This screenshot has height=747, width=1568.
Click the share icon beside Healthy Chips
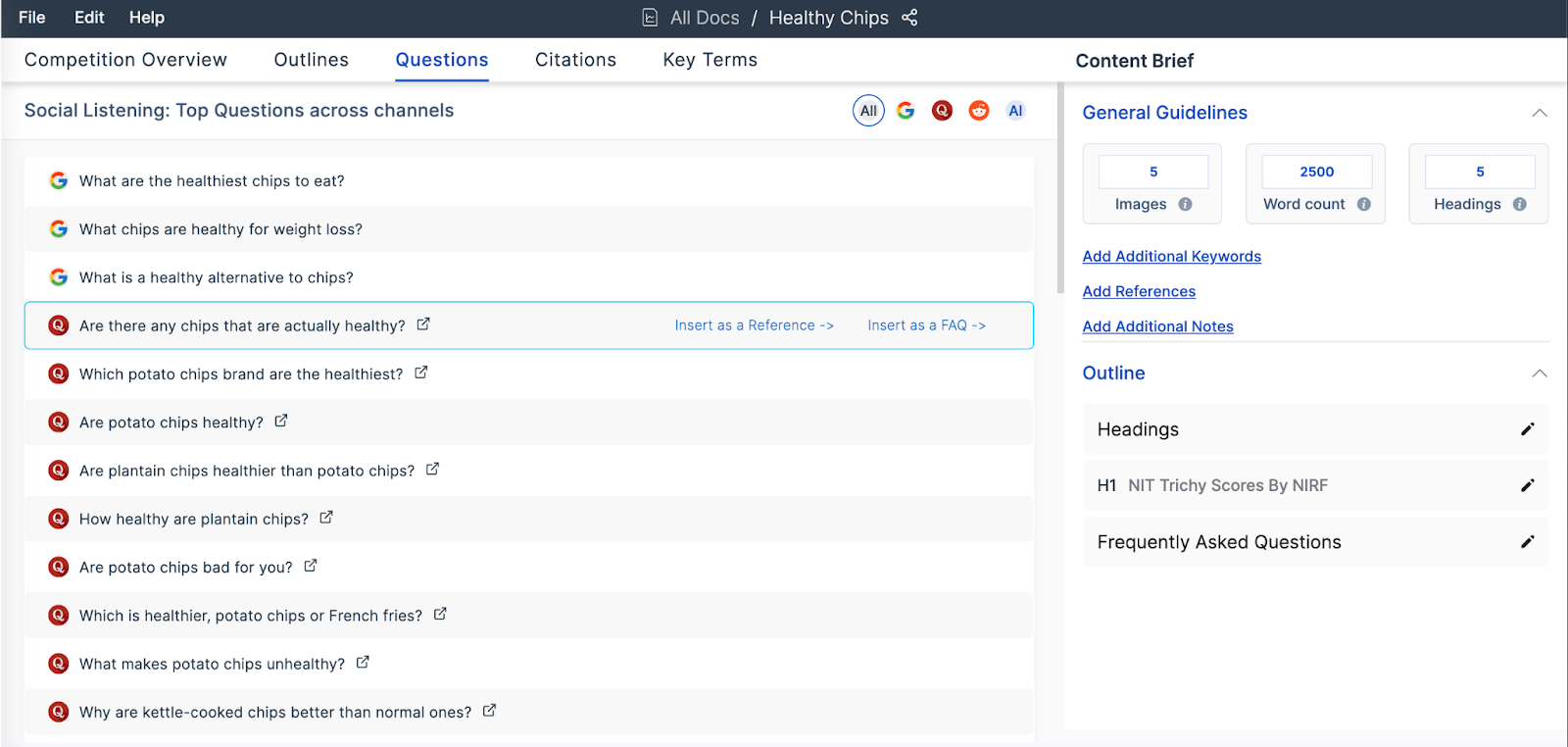[x=909, y=18]
